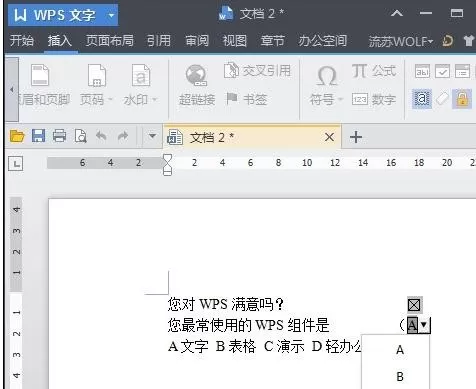Click the text 您最常使用的 WPS 组件是
The image size is (476, 389).
pos(248,325)
